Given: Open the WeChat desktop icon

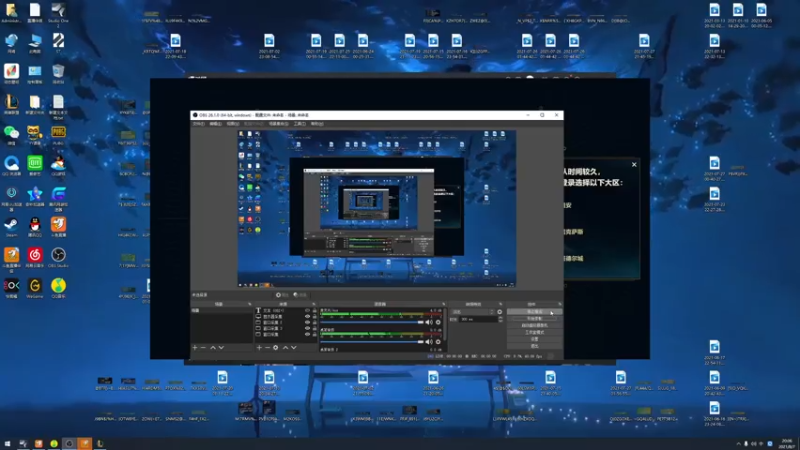Looking at the screenshot, I should point(11,135).
